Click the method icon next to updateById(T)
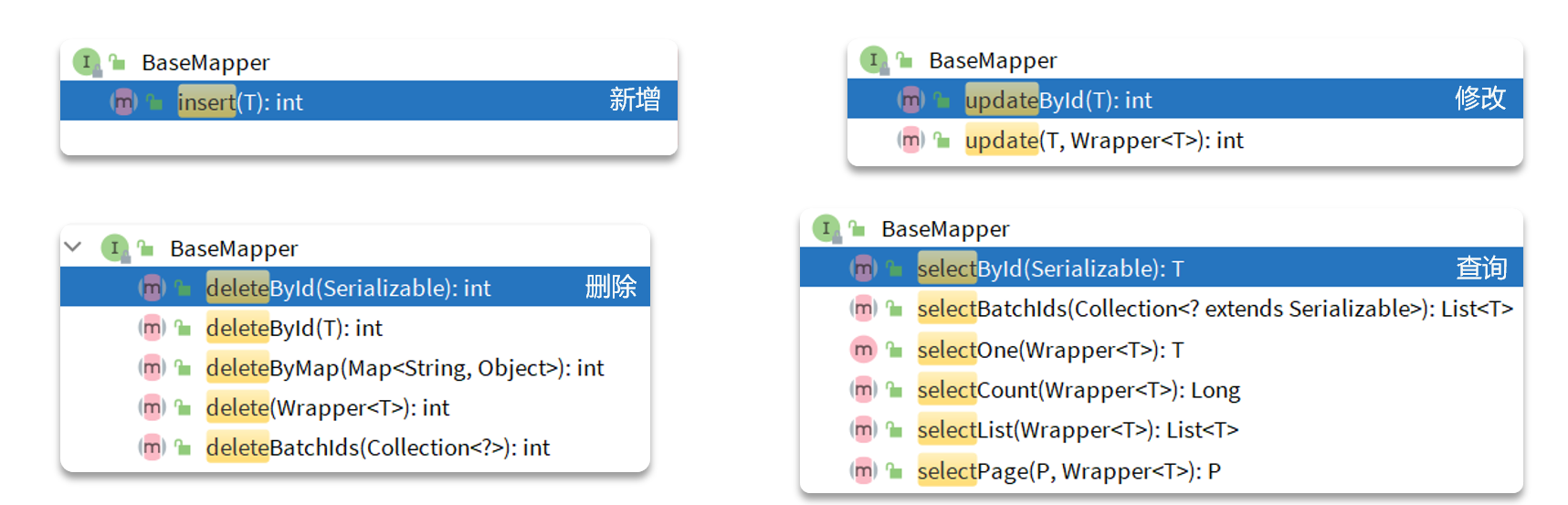 pos(910,100)
